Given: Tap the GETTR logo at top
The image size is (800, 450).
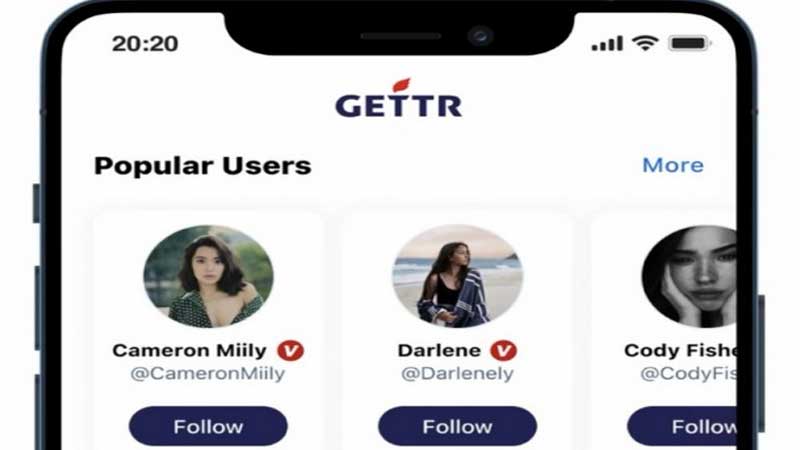Looking at the screenshot, I should point(398,99).
